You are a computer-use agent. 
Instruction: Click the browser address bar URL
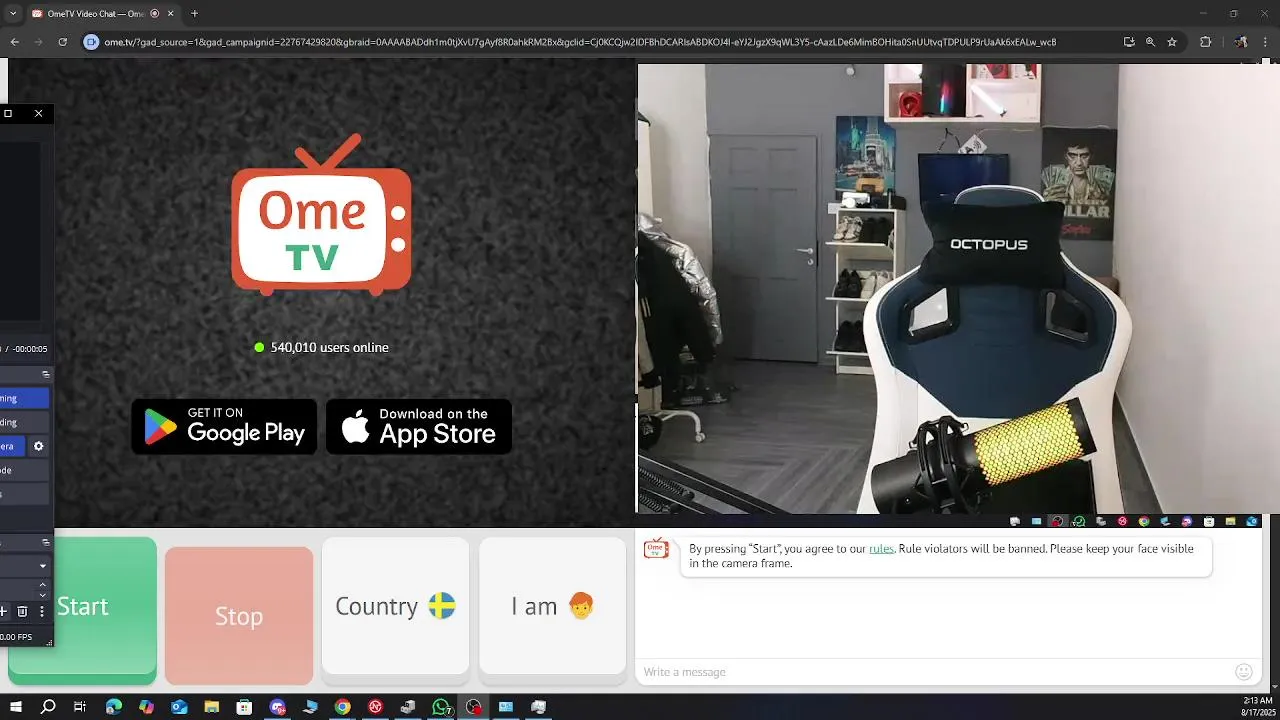coord(580,42)
